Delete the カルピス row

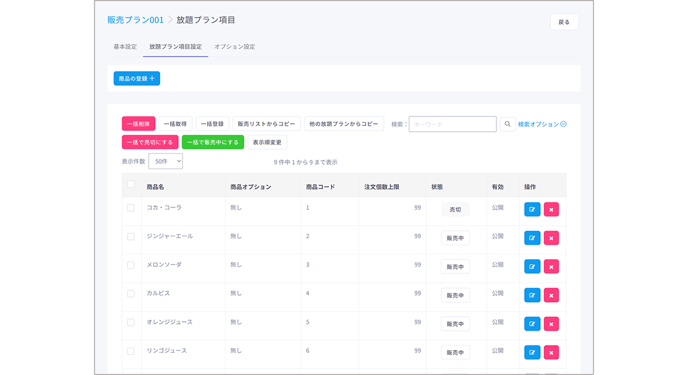tap(551, 295)
